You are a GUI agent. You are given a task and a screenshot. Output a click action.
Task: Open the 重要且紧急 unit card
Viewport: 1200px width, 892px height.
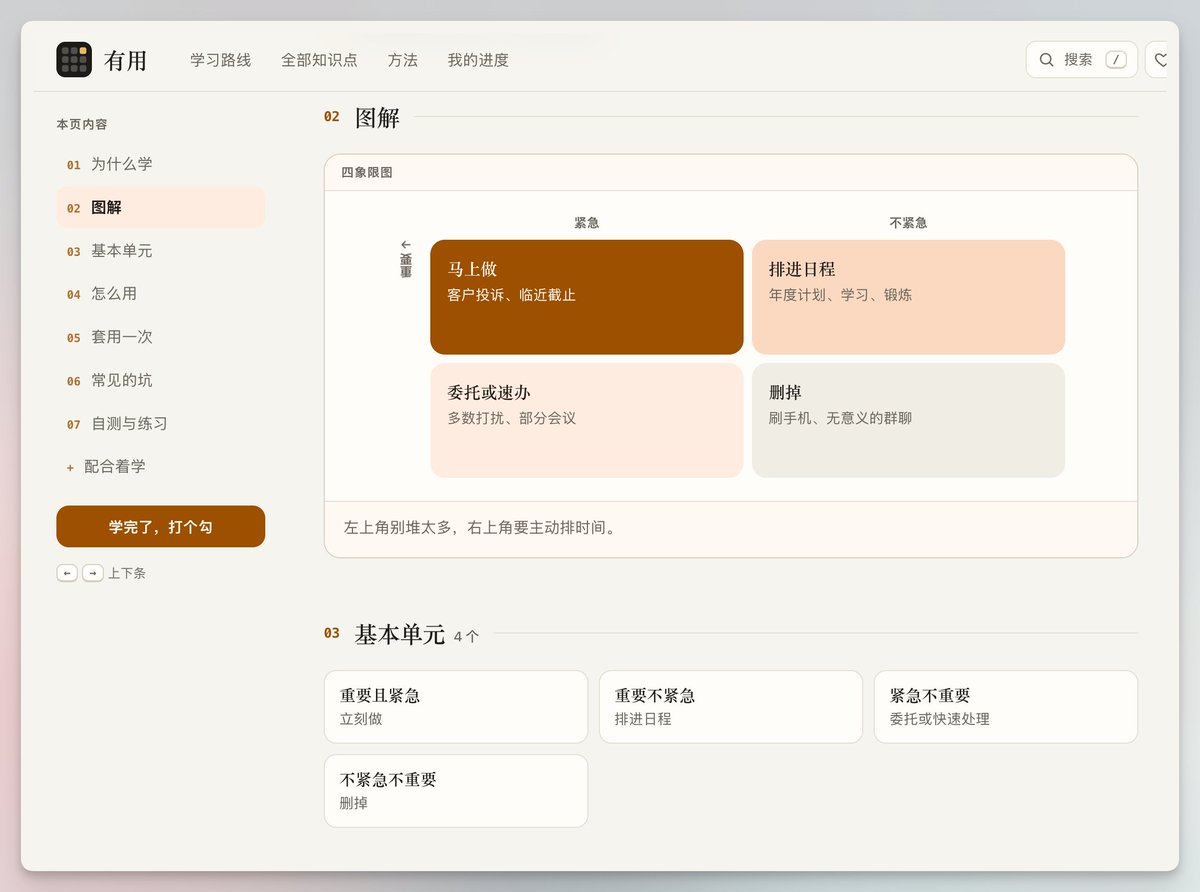pyautogui.click(x=456, y=707)
